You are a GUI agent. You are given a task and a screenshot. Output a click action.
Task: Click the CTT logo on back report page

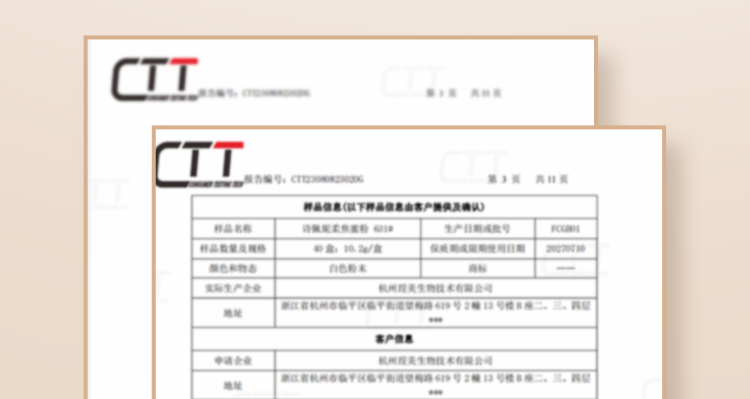point(154,79)
